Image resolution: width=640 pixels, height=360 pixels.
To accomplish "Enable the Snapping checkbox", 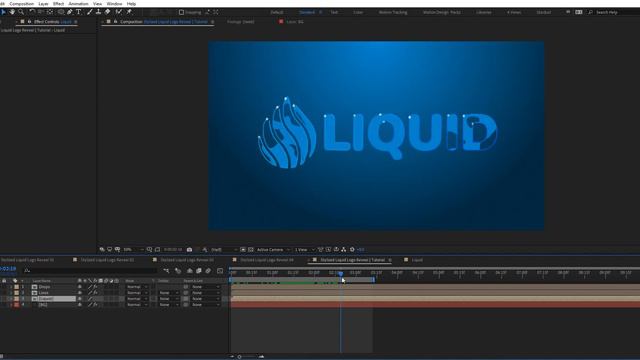I will (182, 12).
